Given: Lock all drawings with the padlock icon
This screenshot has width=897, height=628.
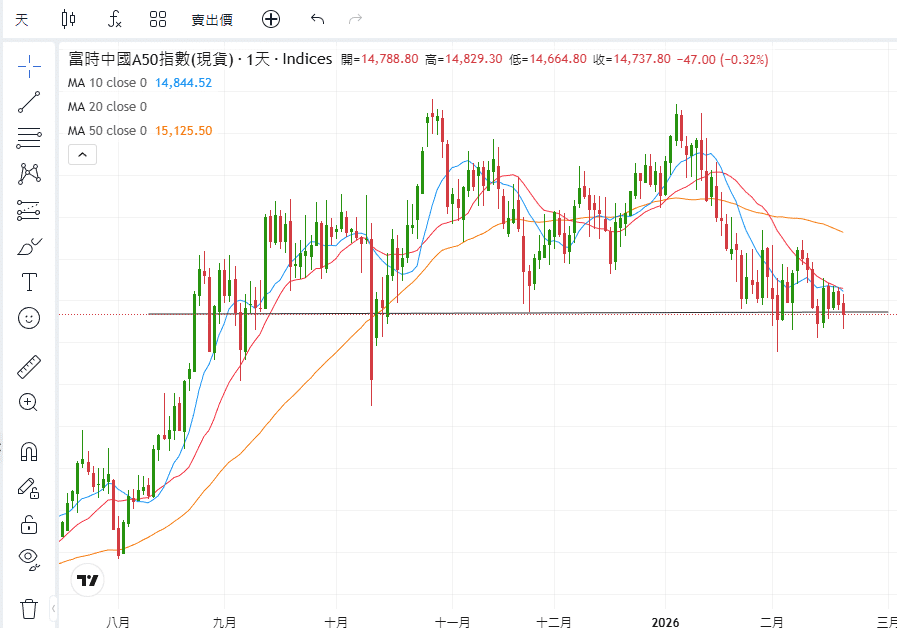Looking at the screenshot, I should (28, 524).
